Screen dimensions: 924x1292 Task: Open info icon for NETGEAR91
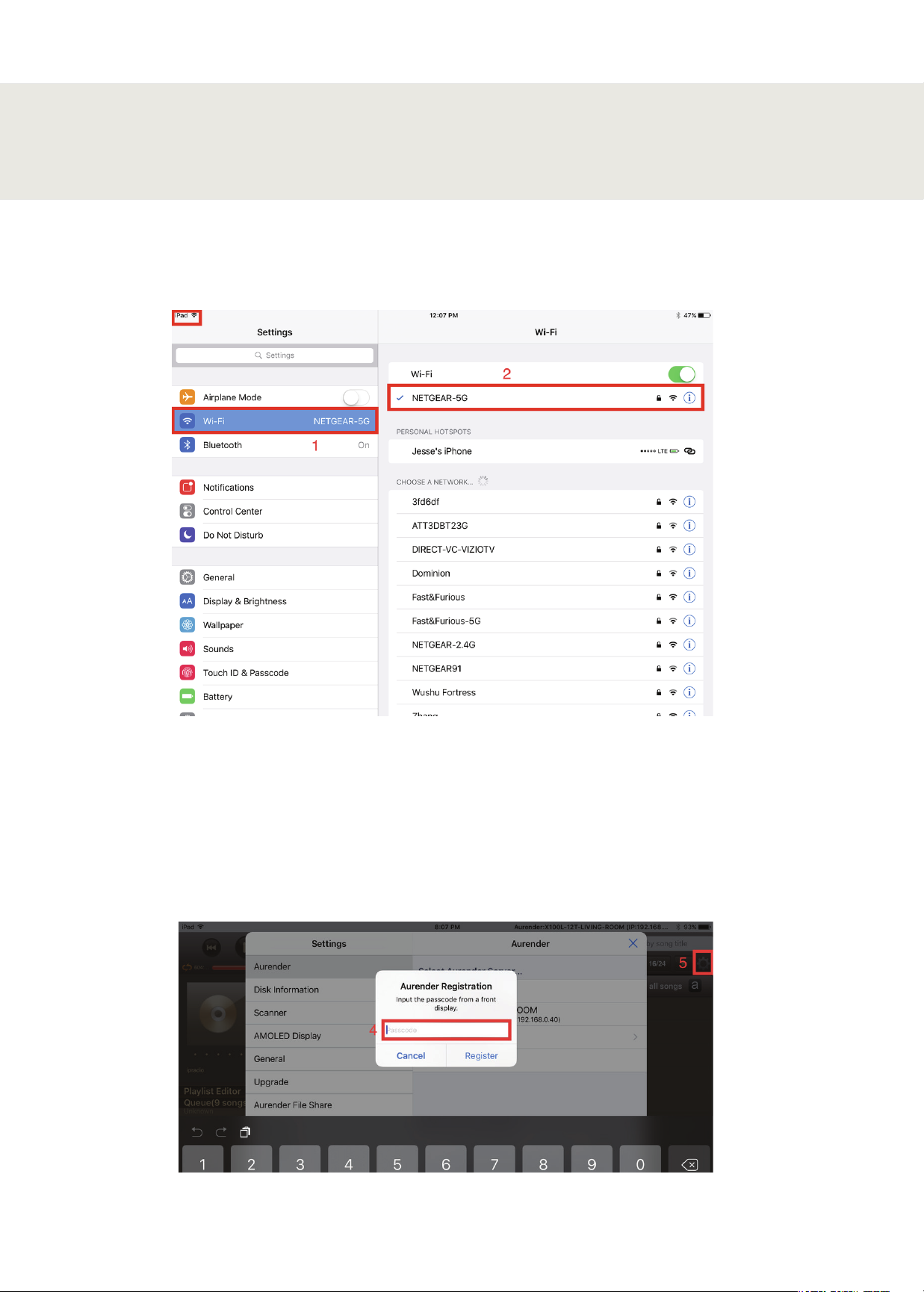pos(689,668)
